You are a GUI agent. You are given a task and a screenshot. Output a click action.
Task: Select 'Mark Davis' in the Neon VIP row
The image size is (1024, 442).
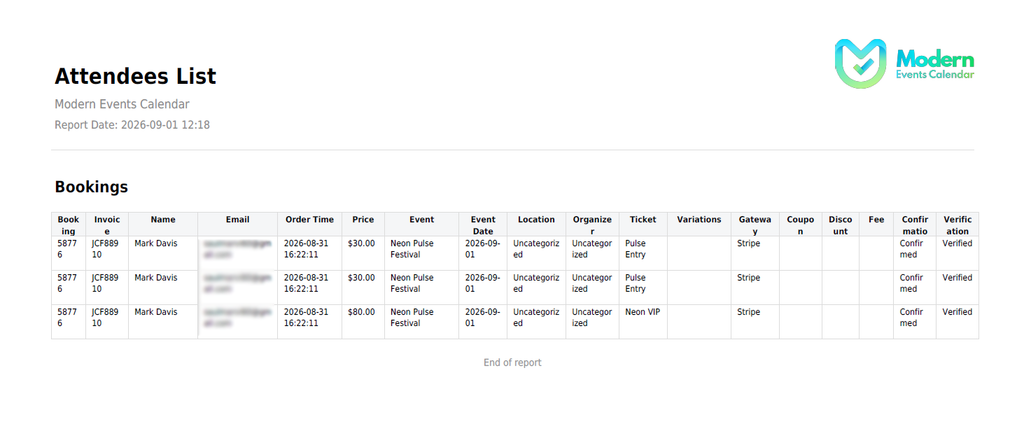[x=155, y=313]
